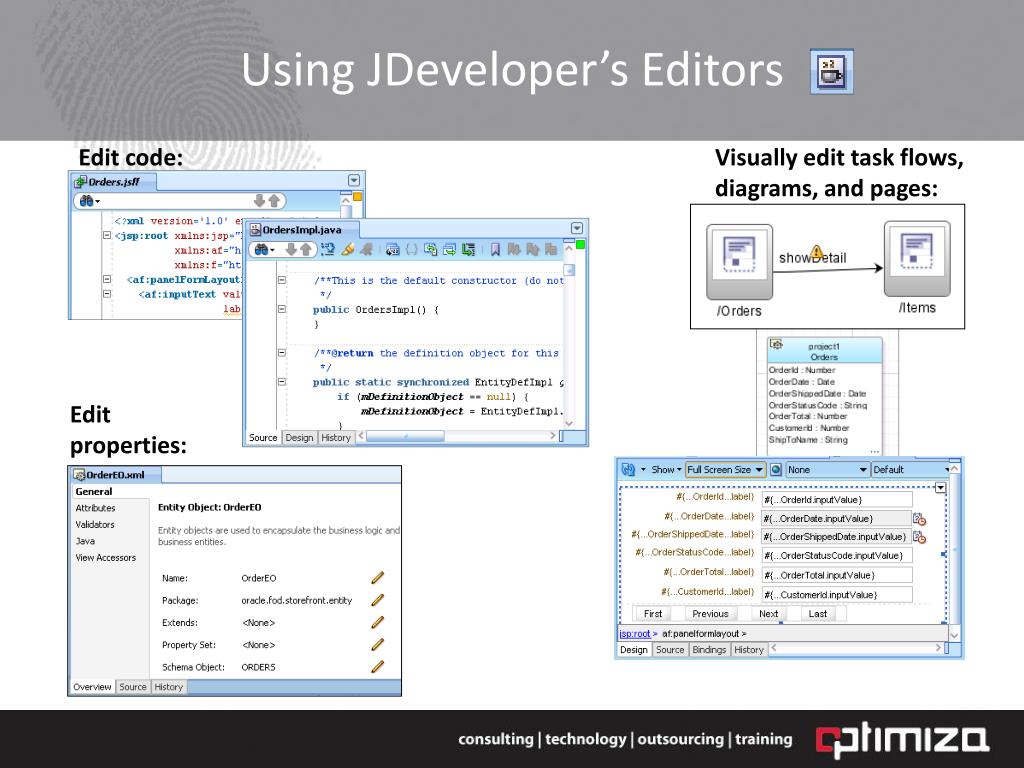Open the tab list dropdown of Orders.jsff editor
Viewport: 1024px width, 768px height.
coord(353,180)
